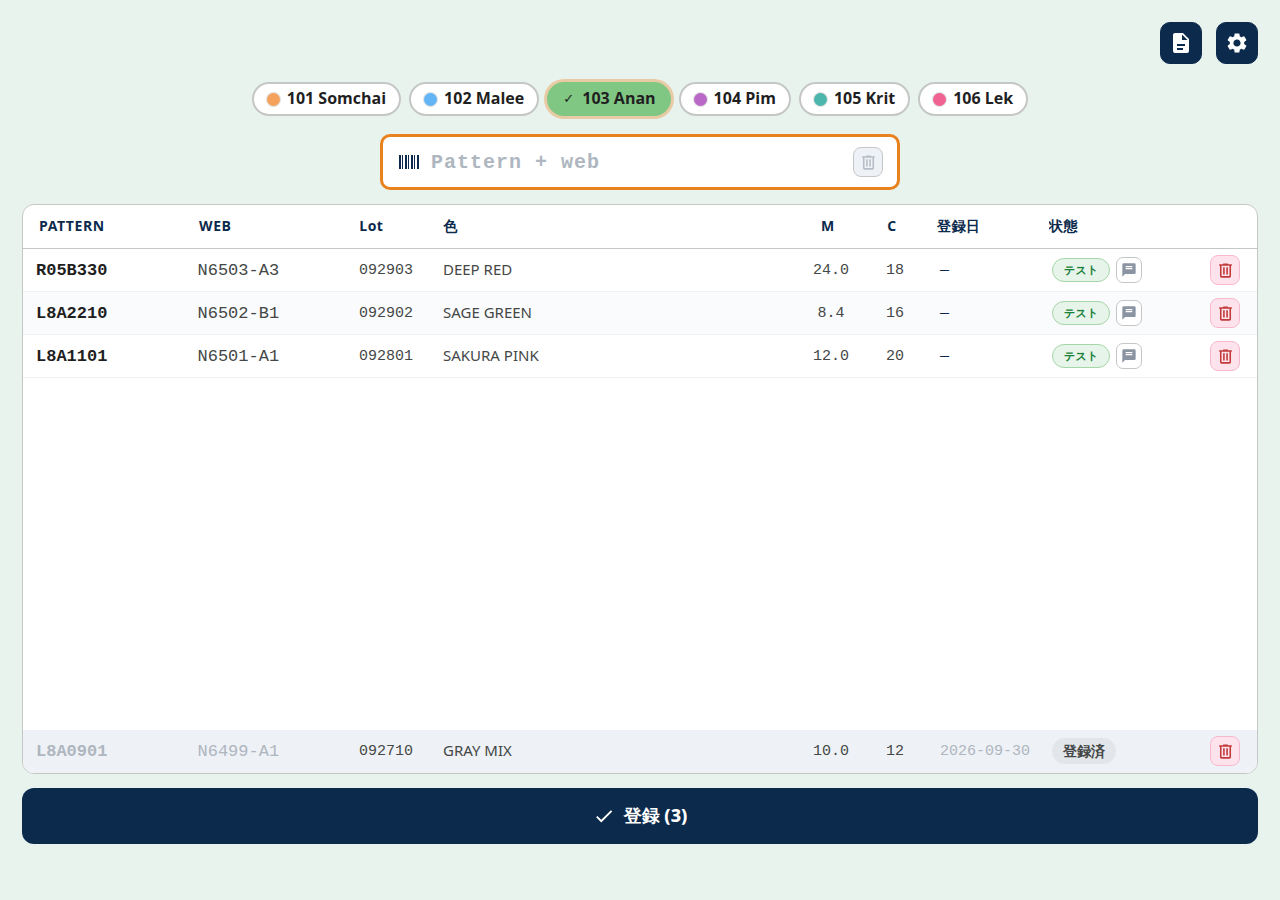Open comment for SAKURA PINK row
The height and width of the screenshot is (900, 1280).
click(x=1129, y=356)
